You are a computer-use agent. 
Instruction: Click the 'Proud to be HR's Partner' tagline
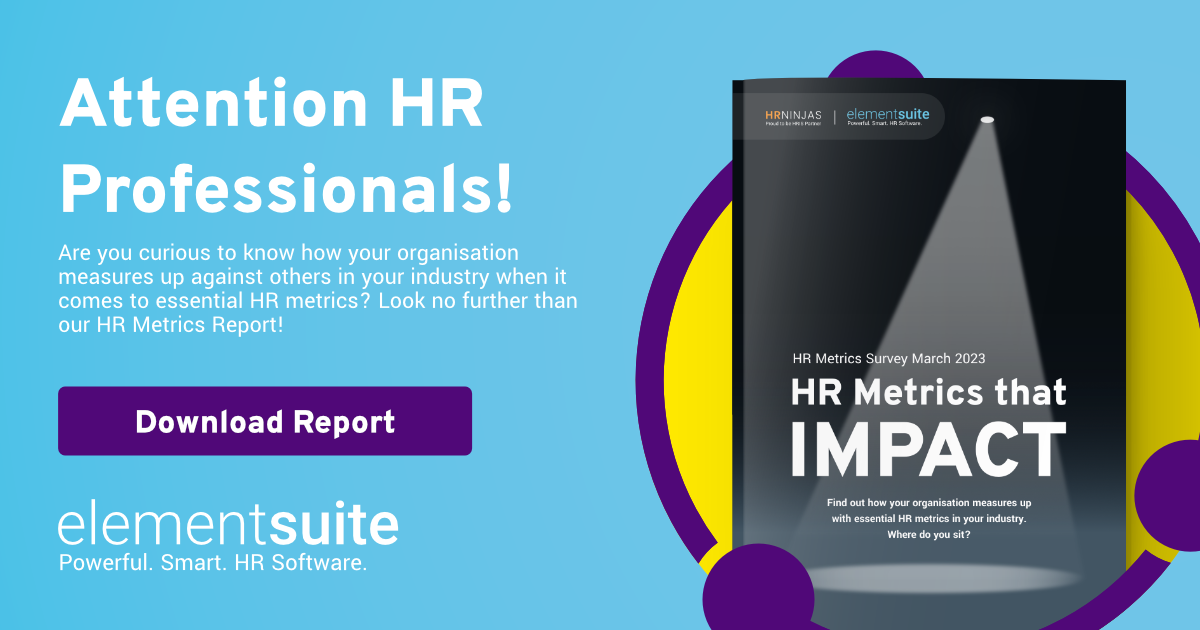point(793,123)
